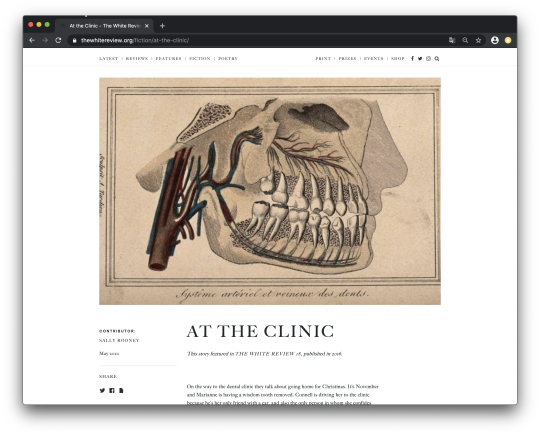Click 'THE WHITE REVIEW' link in the subtitle
This screenshot has width=540, height=435.
265,354
